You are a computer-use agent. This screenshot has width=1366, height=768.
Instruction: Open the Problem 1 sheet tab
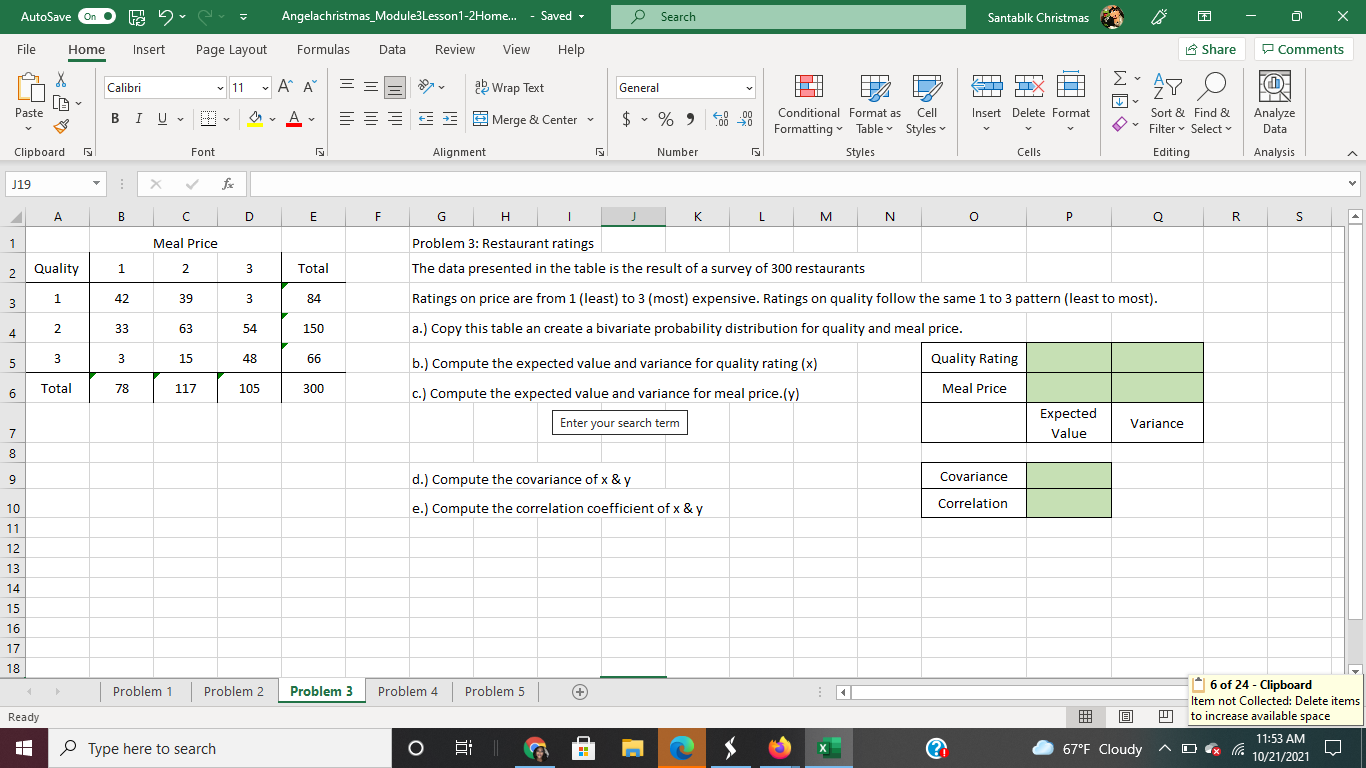pos(143,691)
